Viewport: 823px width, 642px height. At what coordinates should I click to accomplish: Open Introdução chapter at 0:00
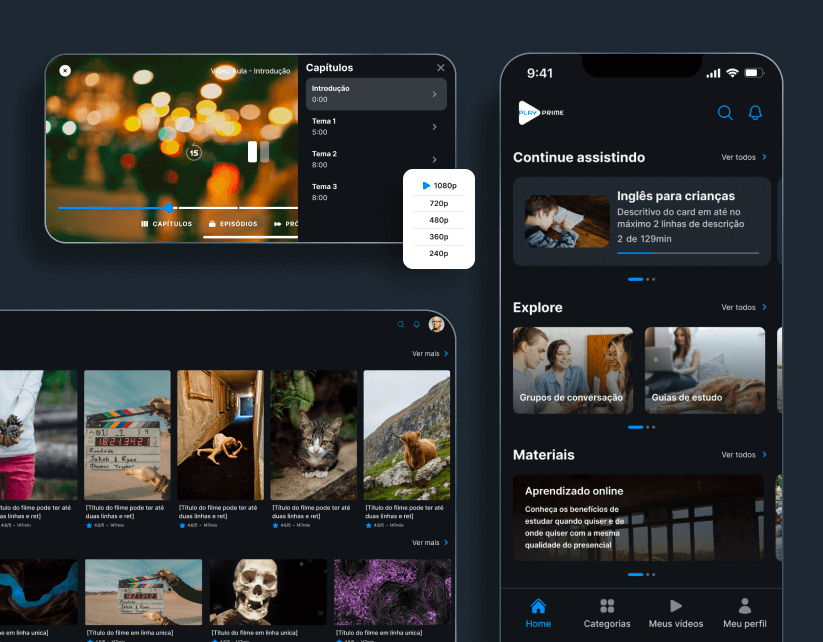[376, 94]
